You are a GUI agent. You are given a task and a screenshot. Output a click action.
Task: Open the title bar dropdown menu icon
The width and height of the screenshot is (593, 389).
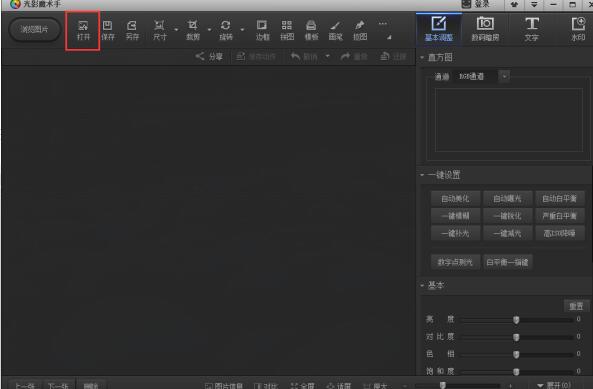(534, 4)
